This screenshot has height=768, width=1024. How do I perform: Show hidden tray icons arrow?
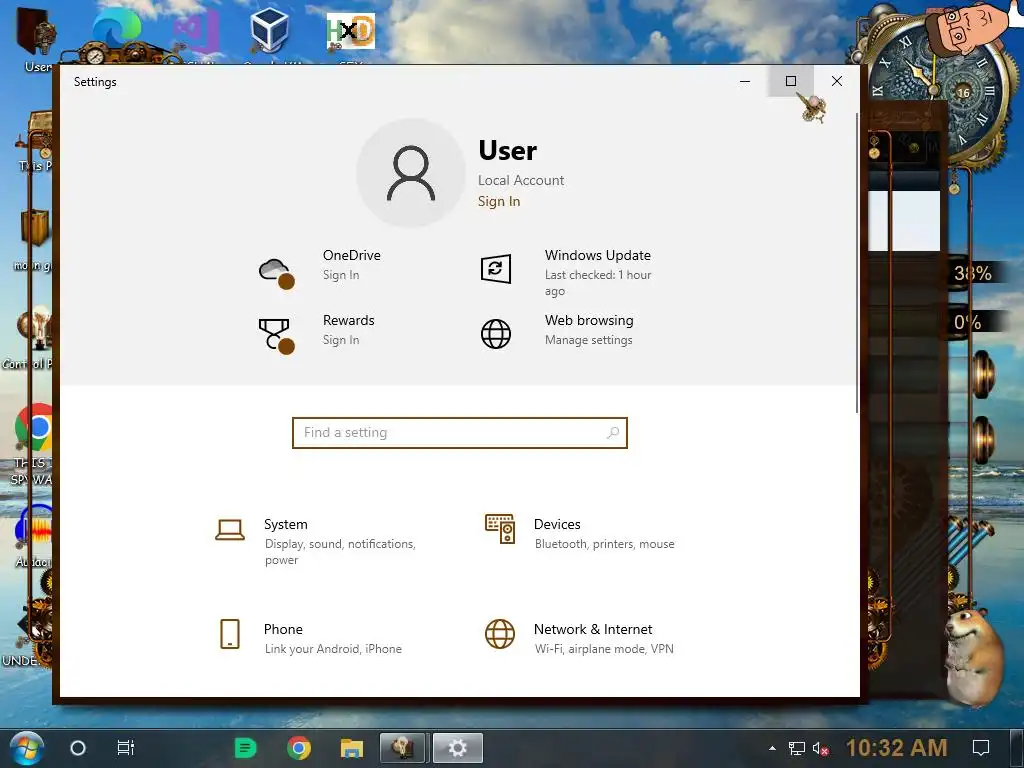pyautogui.click(x=773, y=748)
